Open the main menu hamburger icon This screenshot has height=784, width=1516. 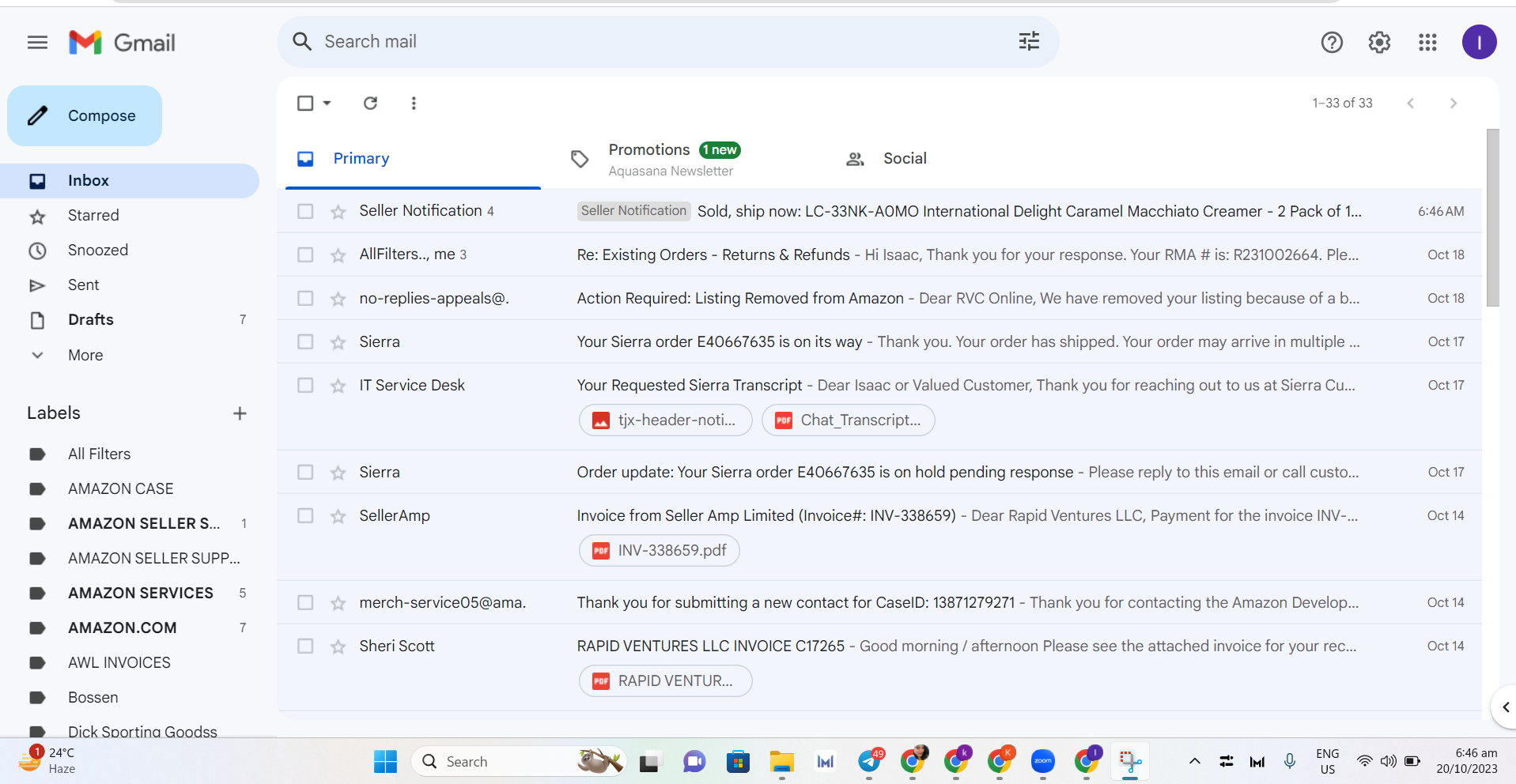[x=37, y=43]
